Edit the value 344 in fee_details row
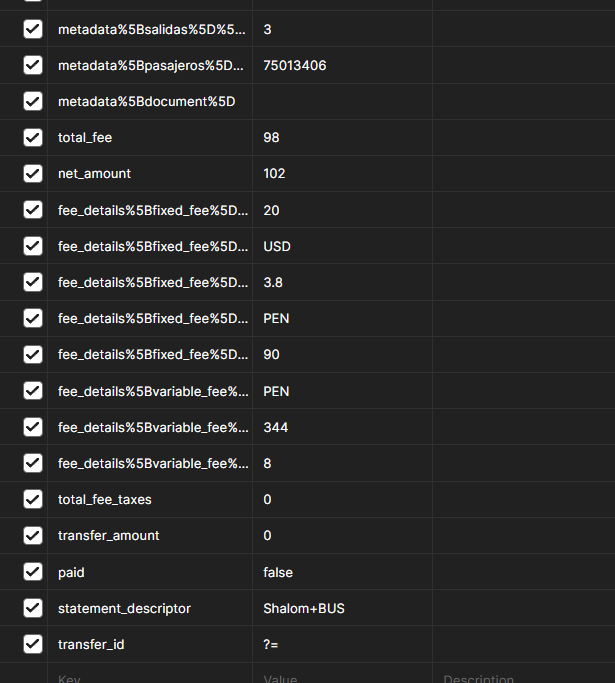The width and height of the screenshot is (615, 683). tap(276, 427)
